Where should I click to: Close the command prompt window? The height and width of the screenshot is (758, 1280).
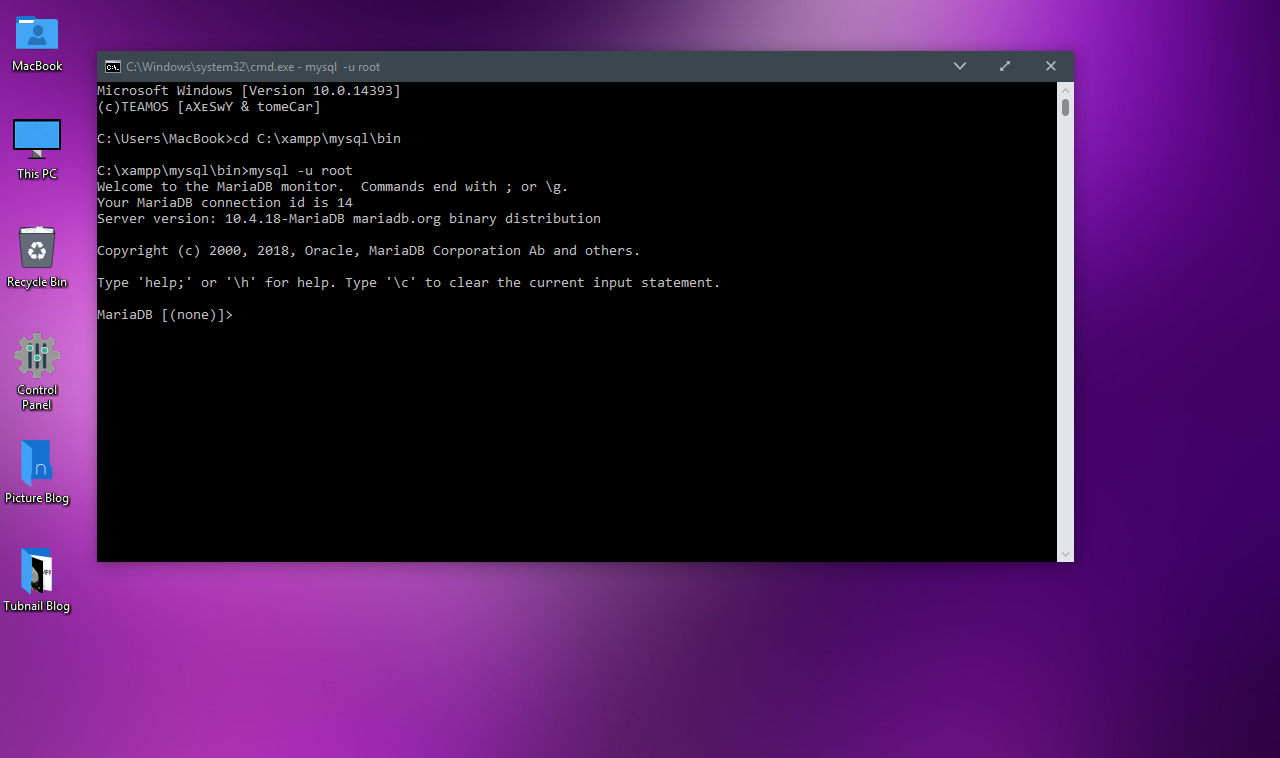click(1050, 66)
